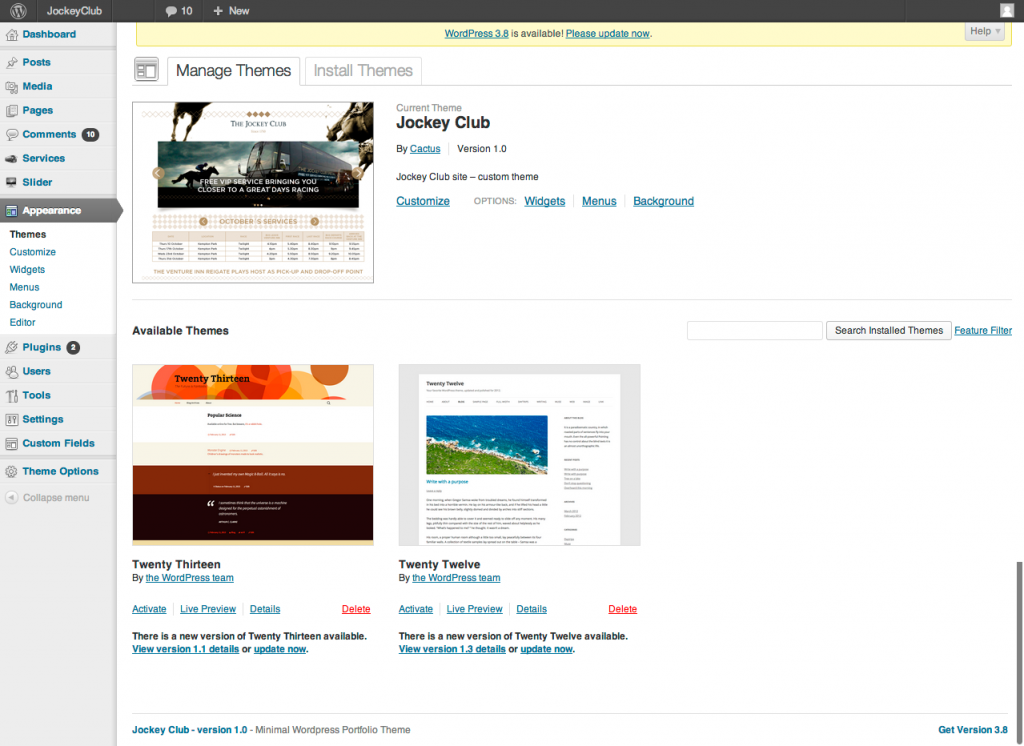1024x746 pixels.
Task: Click the Media library icon
Action: 12,87
